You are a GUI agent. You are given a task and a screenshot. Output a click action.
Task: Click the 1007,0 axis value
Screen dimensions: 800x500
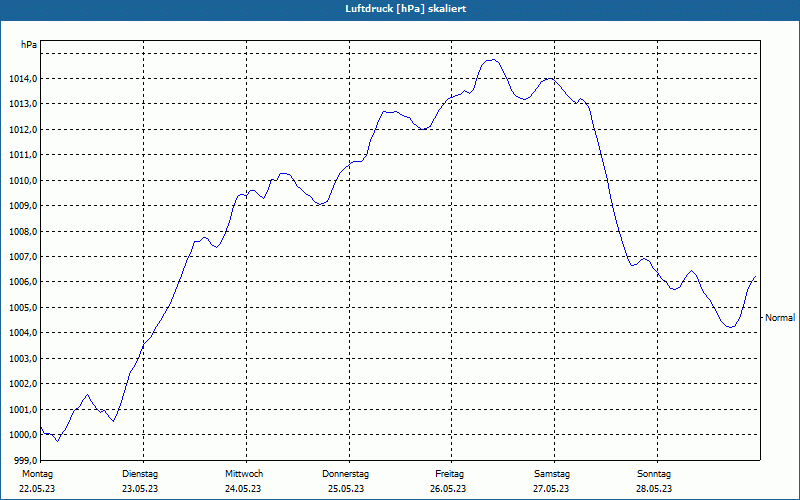(x=23, y=257)
